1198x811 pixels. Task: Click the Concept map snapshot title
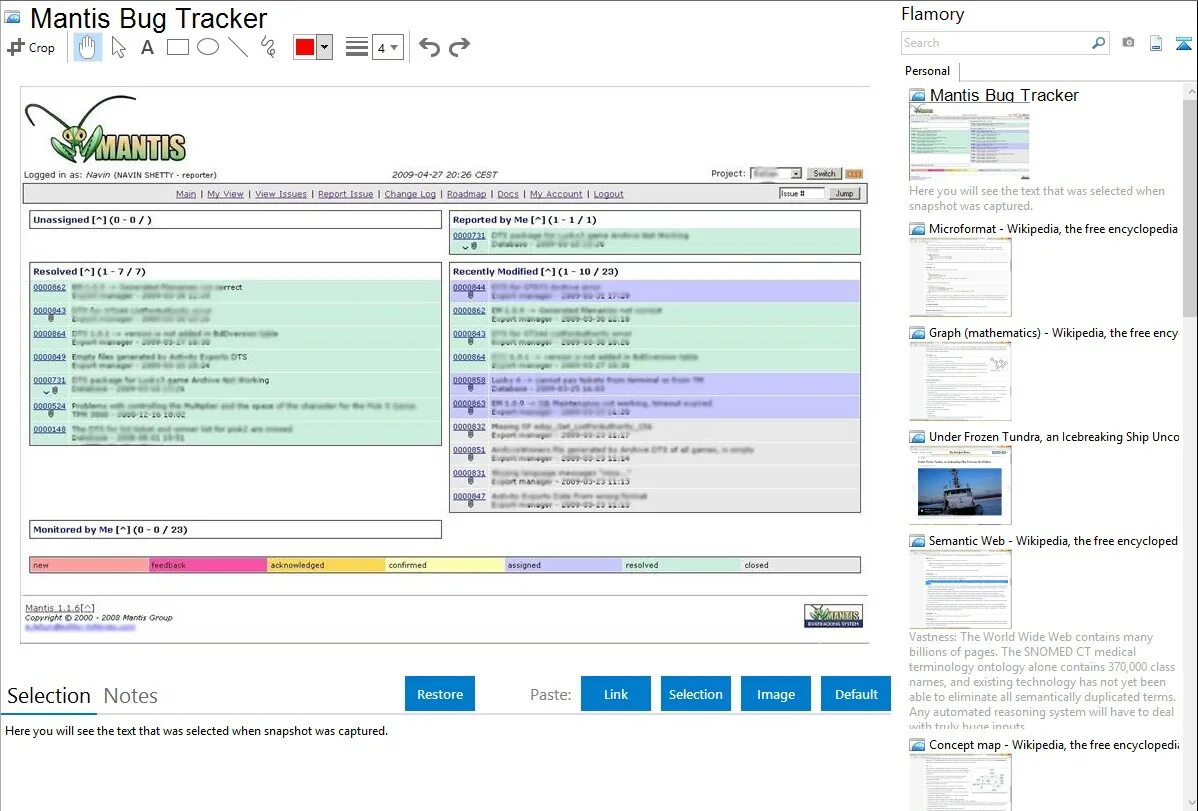tap(1054, 744)
